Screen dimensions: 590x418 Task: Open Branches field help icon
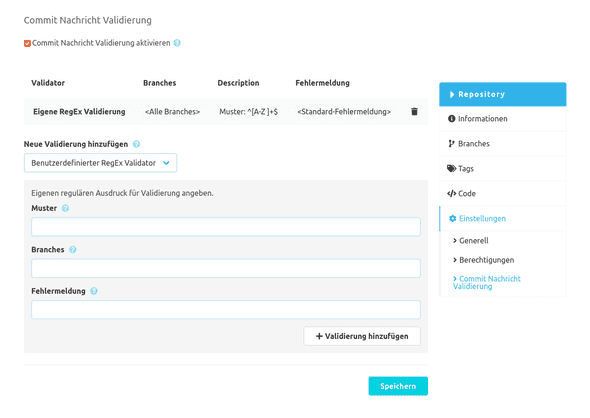coord(73,249)
